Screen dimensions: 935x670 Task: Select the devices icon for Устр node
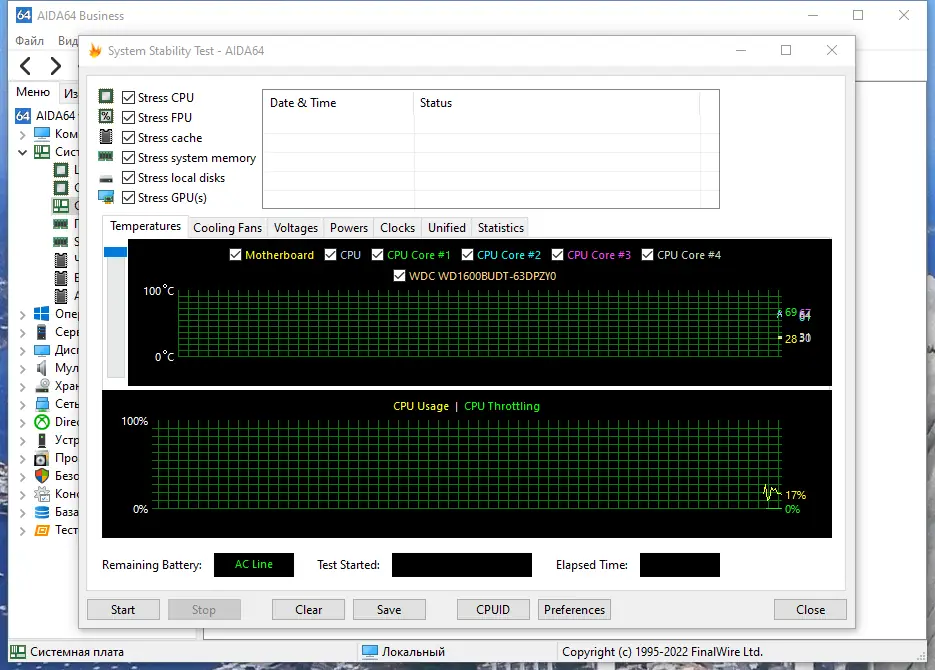pyautogui.click(x=42, y=440)
